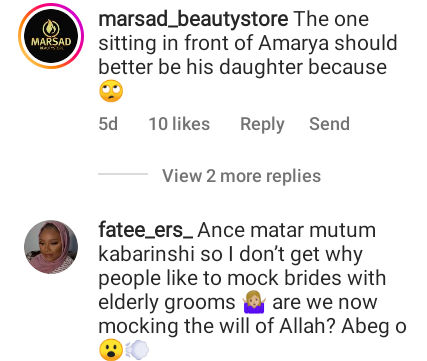This screenshot has width=427, height=361.
Task: Visit the fatee_ers_ username profile
Action: pos(146,230)
